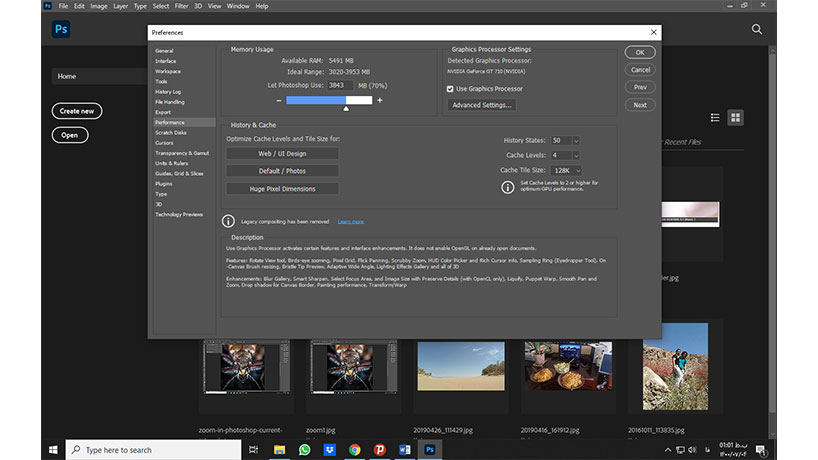Open the Cache Levels dropdown
The width and height of the screenshot is (818, 460).
point(576,156)
